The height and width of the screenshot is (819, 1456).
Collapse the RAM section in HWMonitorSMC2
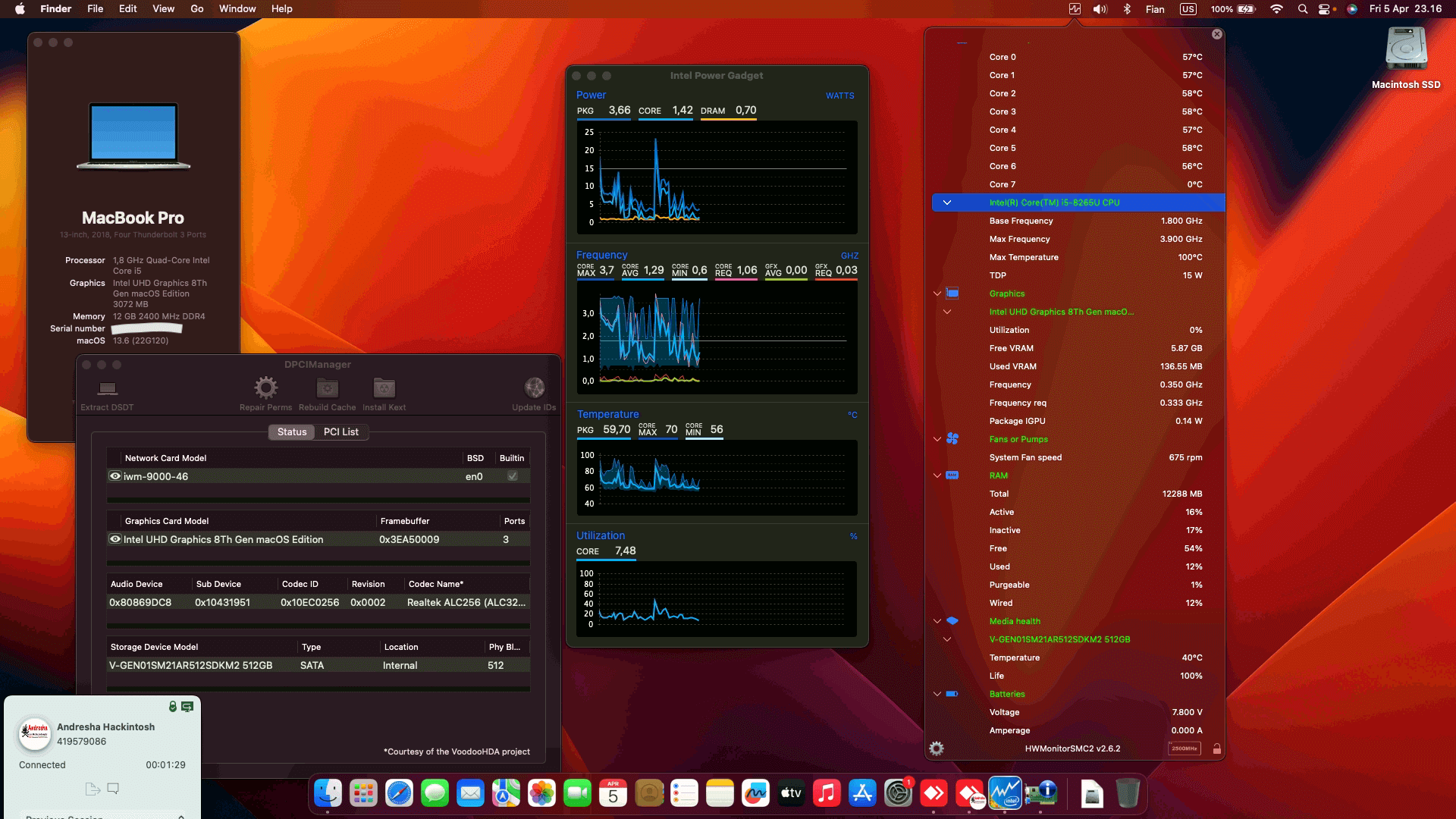click(937, 475)
